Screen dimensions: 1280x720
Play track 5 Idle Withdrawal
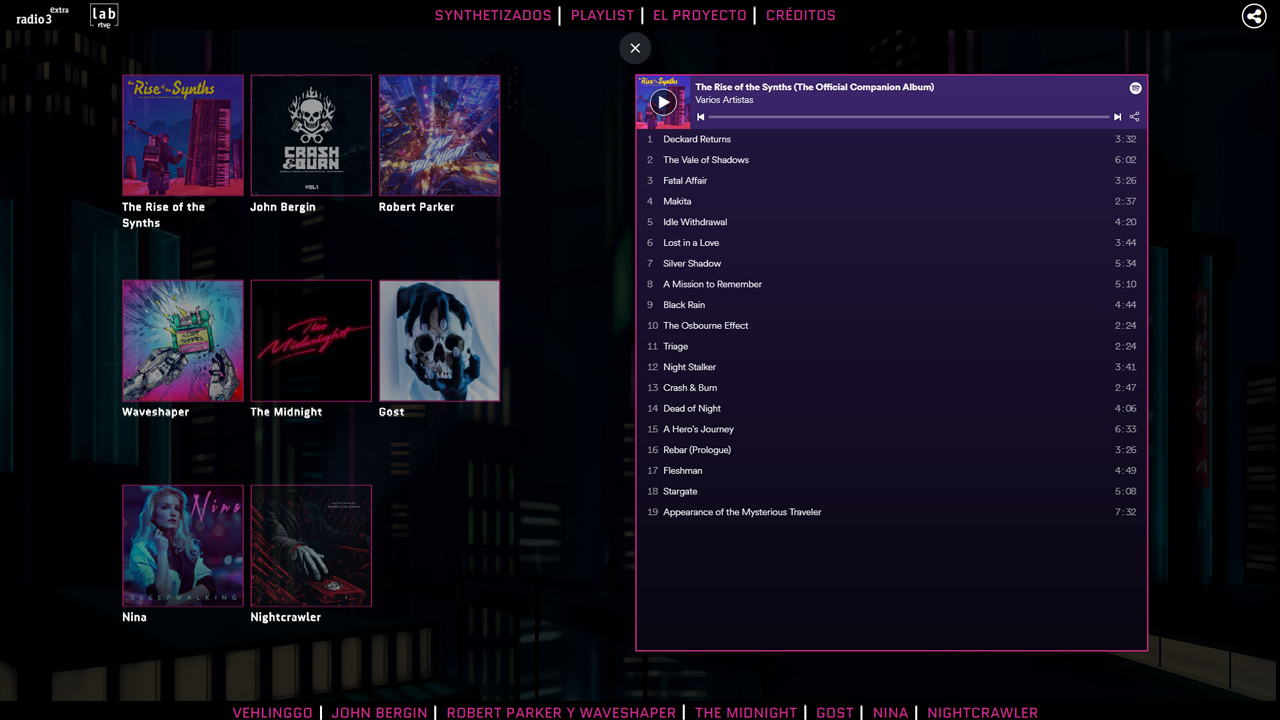(892, 222)
